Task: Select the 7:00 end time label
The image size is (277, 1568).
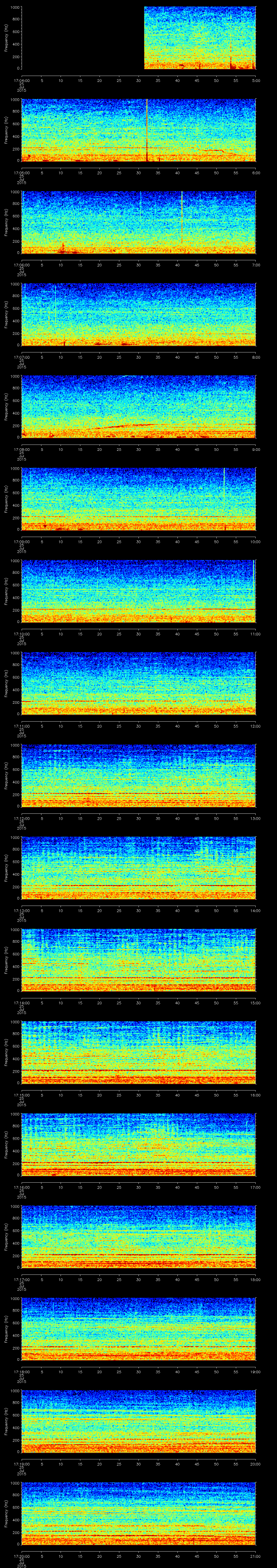Action: (256, 265)
